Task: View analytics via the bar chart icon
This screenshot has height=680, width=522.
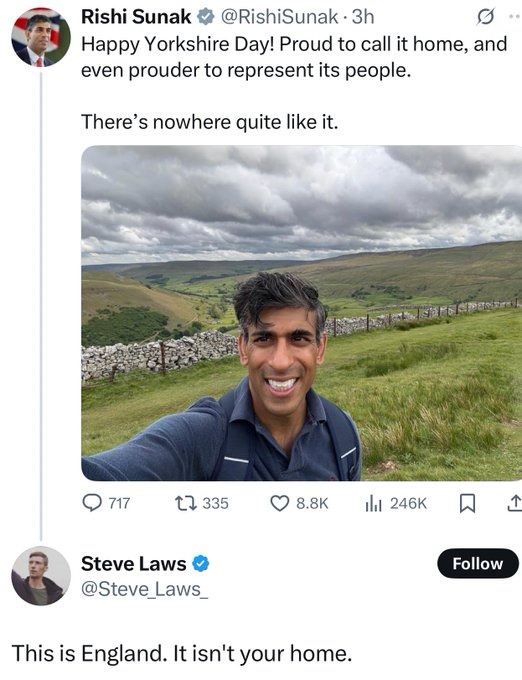Action: coord(373,503)
